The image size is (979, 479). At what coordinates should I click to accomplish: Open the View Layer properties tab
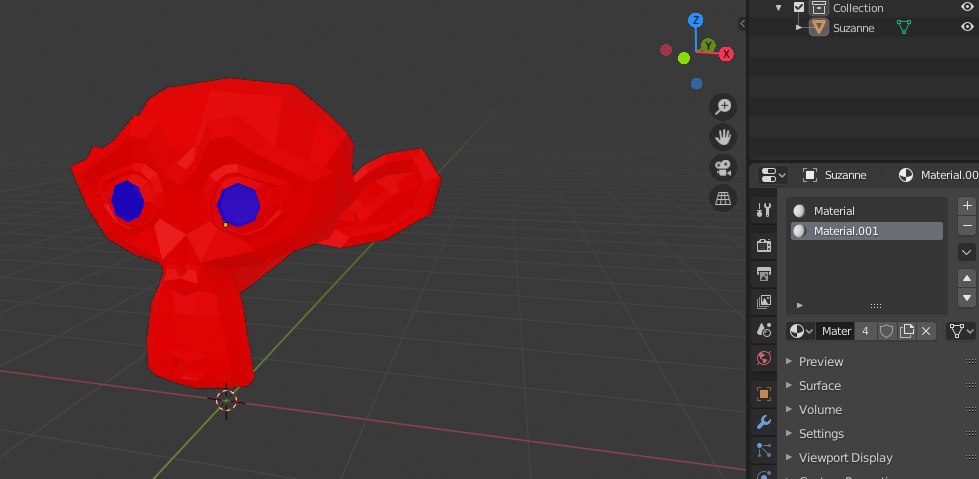click(764, 302)
